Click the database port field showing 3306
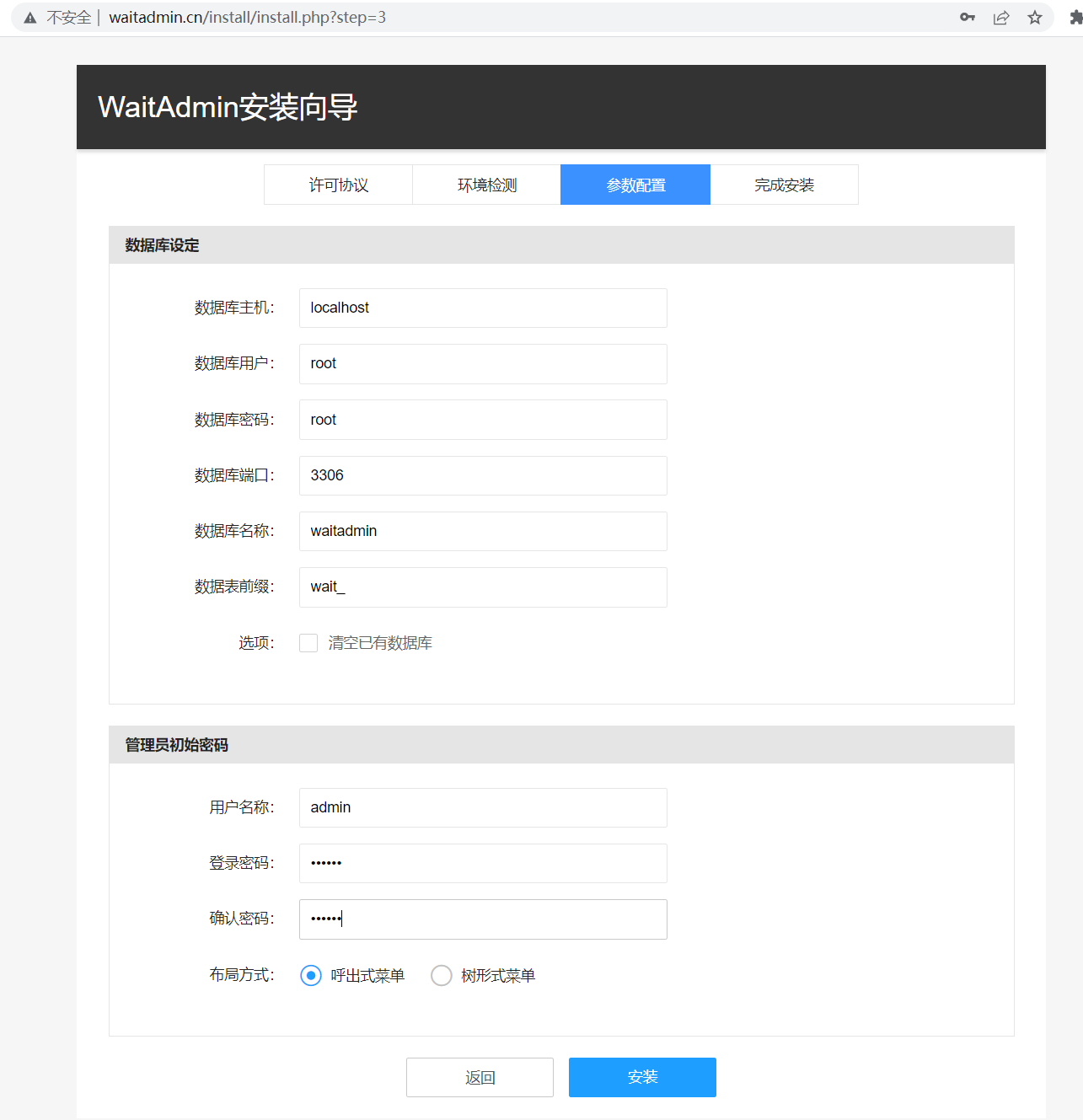 (x=483, y=475)
